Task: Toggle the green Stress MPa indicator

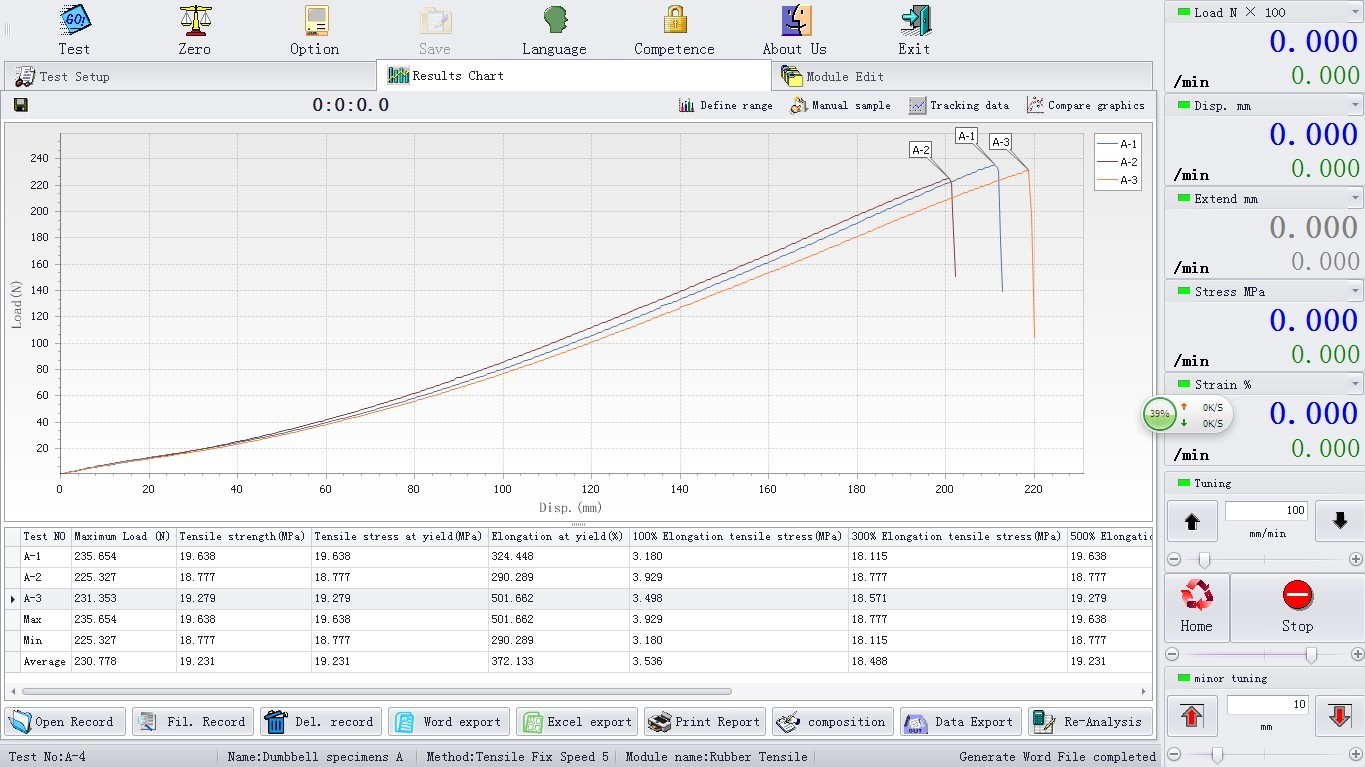Action: (1184, 291)
